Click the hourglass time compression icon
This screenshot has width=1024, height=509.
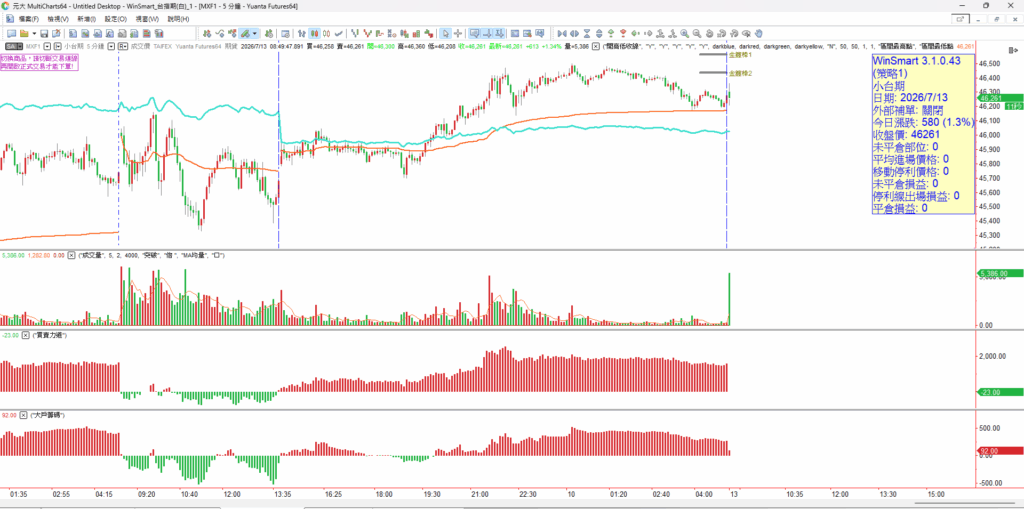pos(587,33)
